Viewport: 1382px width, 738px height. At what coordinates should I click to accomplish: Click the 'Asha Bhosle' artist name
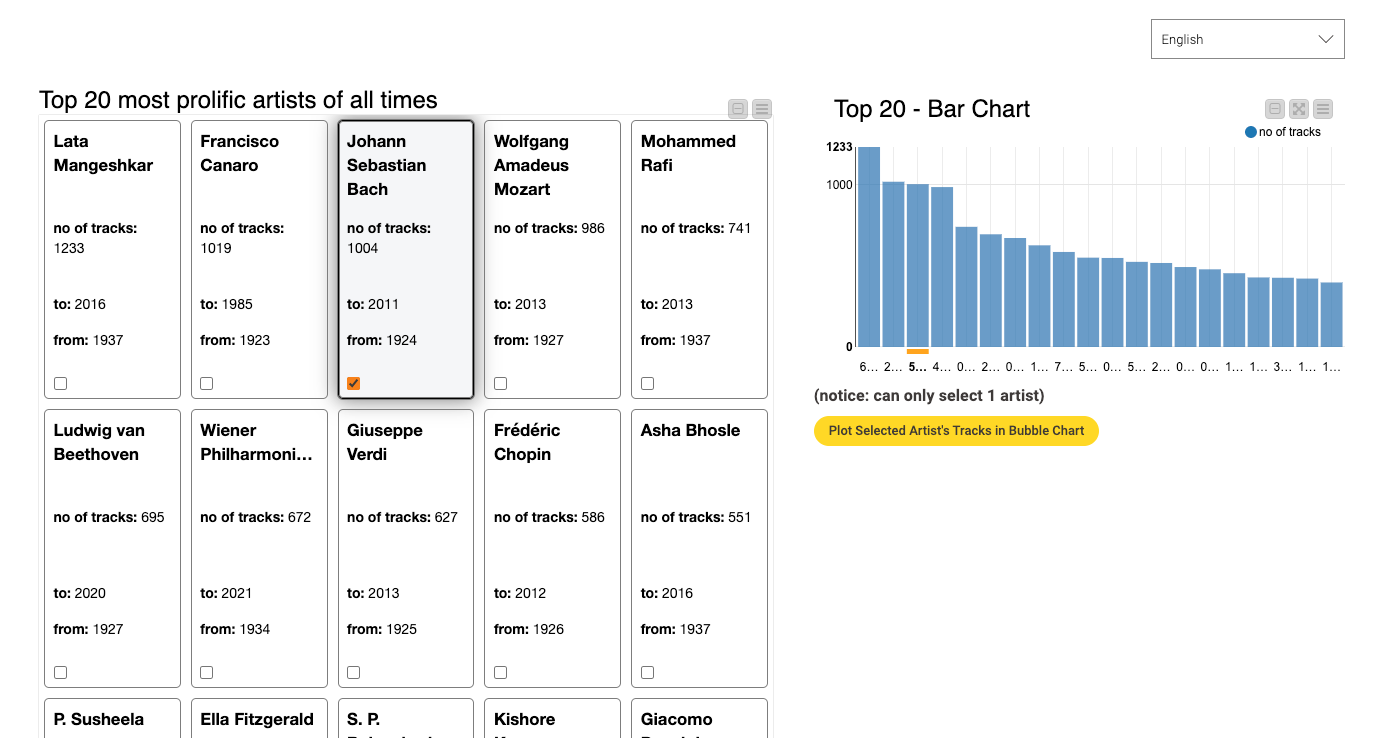pyautogui.click(x=690, y=430)
